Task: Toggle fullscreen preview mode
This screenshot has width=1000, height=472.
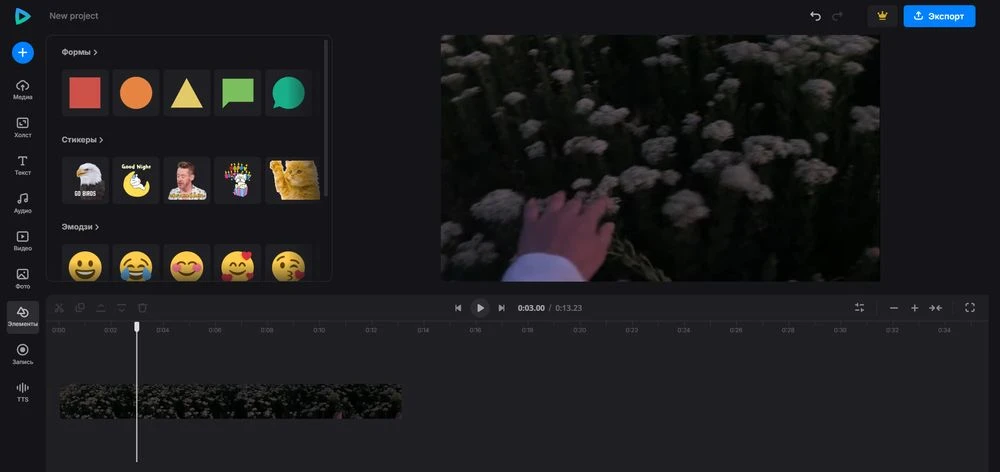Action: pyautogui.click(x=970, y=307)
